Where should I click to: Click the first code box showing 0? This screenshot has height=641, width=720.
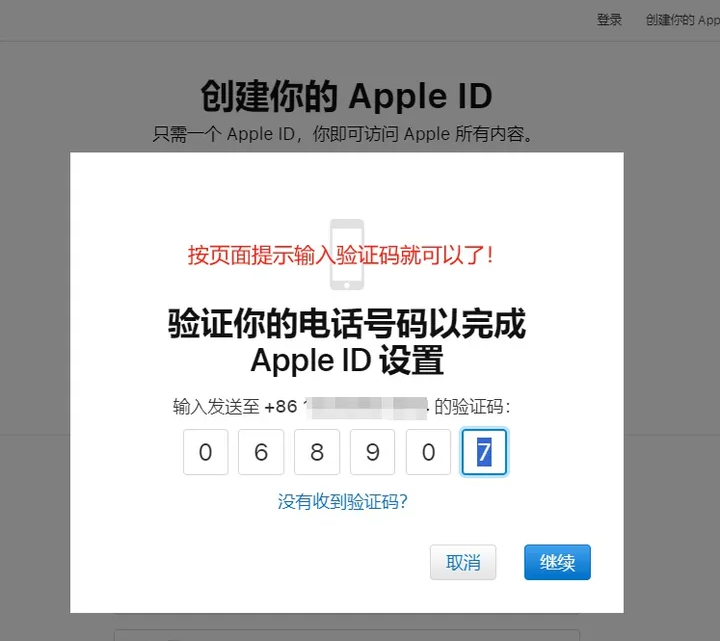tap(205, 452)
